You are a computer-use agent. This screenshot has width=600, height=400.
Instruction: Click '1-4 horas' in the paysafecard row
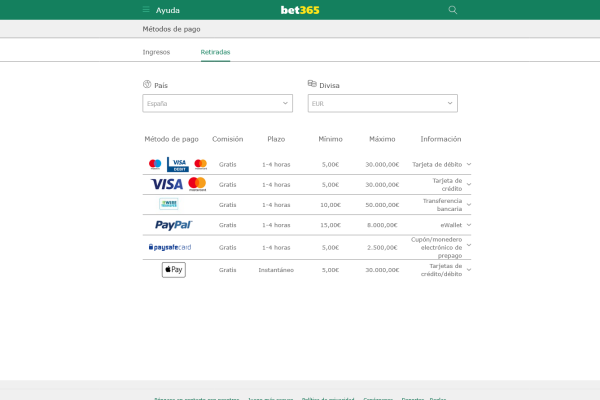tap(276, 248)
